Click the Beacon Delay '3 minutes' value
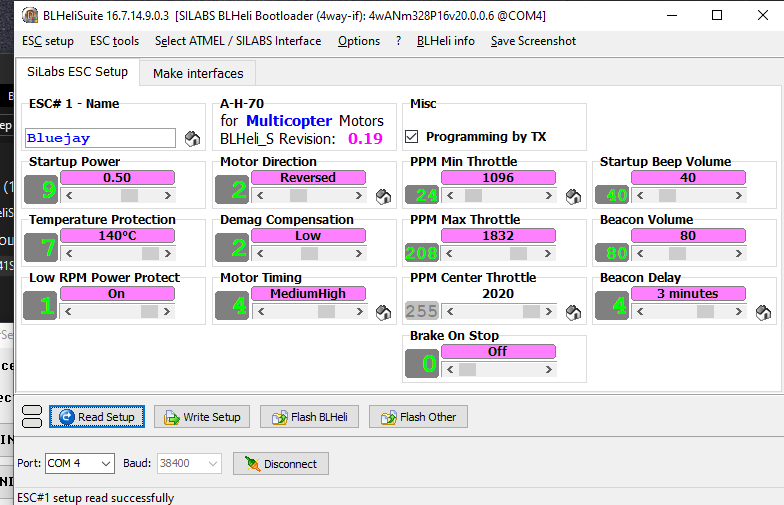This screenshot has height=505, width=784. [x=688, y=294]
